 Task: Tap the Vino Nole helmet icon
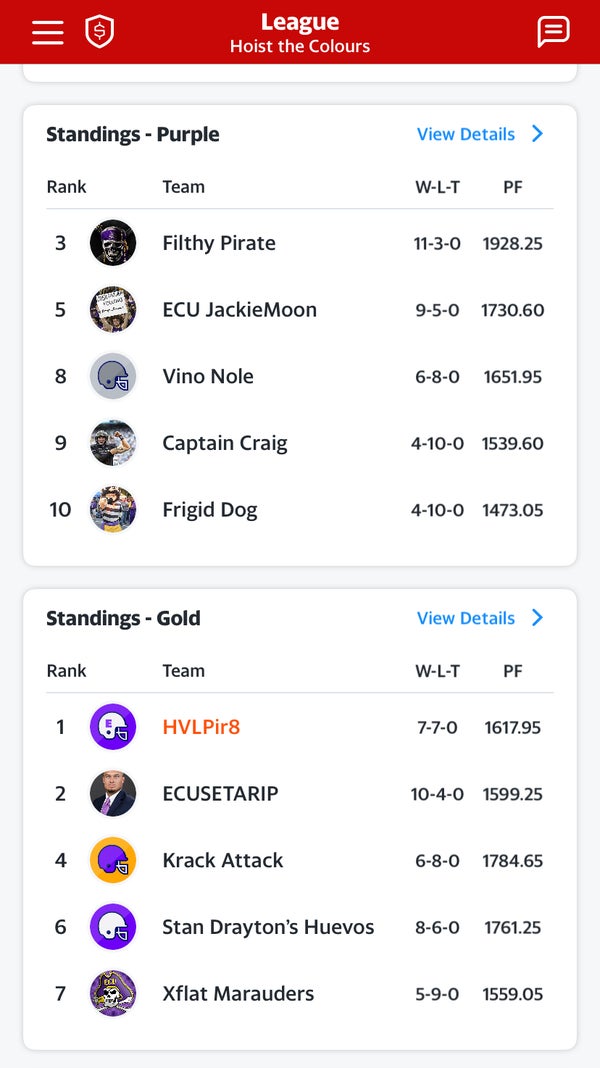tap(113, 376)
